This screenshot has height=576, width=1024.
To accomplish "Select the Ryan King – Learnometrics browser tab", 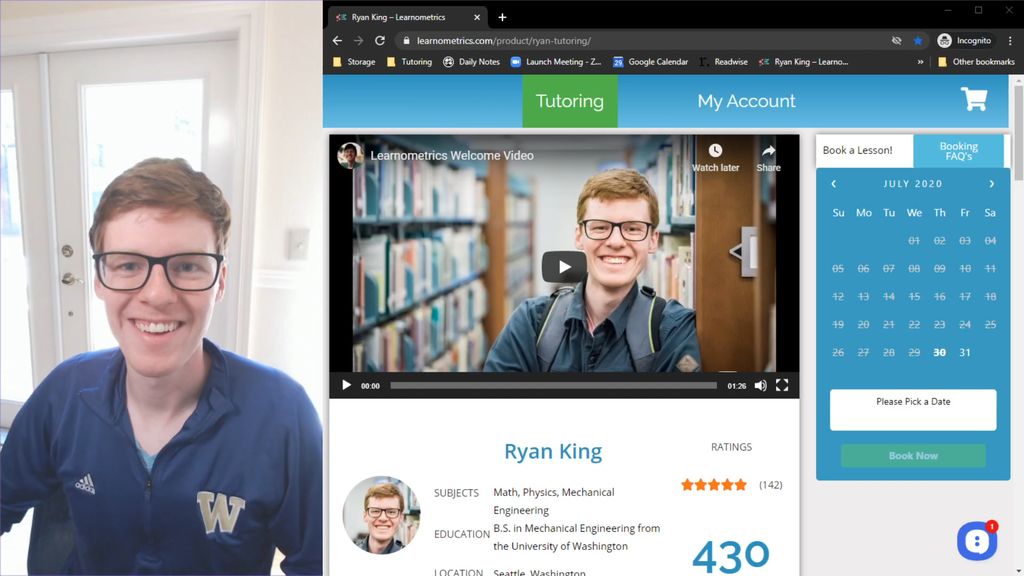I will pyautogui.click(x=406, y=18).
